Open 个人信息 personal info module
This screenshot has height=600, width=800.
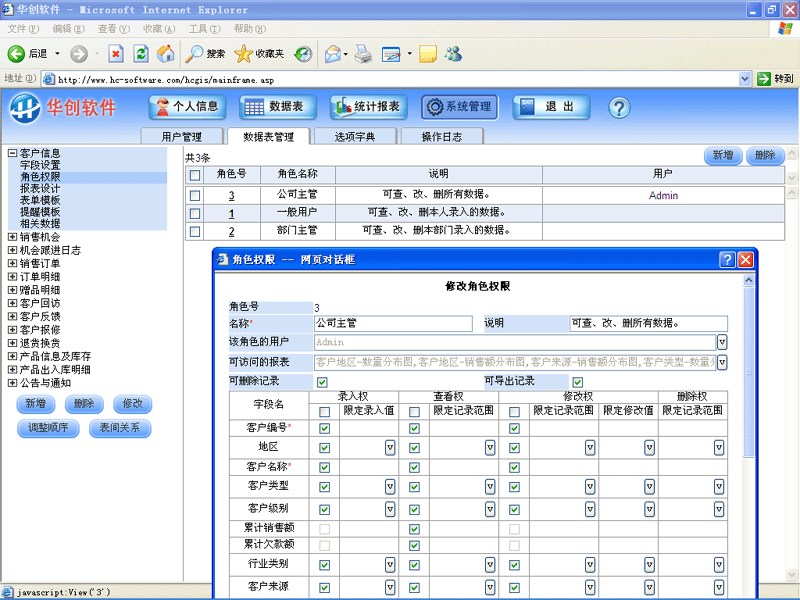[x=187, y=107]
